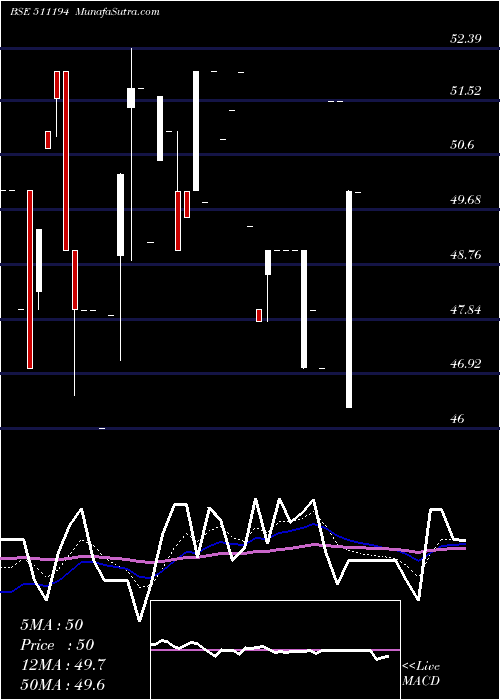The image size is (500, 700).
Task: Open the Live MACD inset chart
Action: [x=275, y=650]
